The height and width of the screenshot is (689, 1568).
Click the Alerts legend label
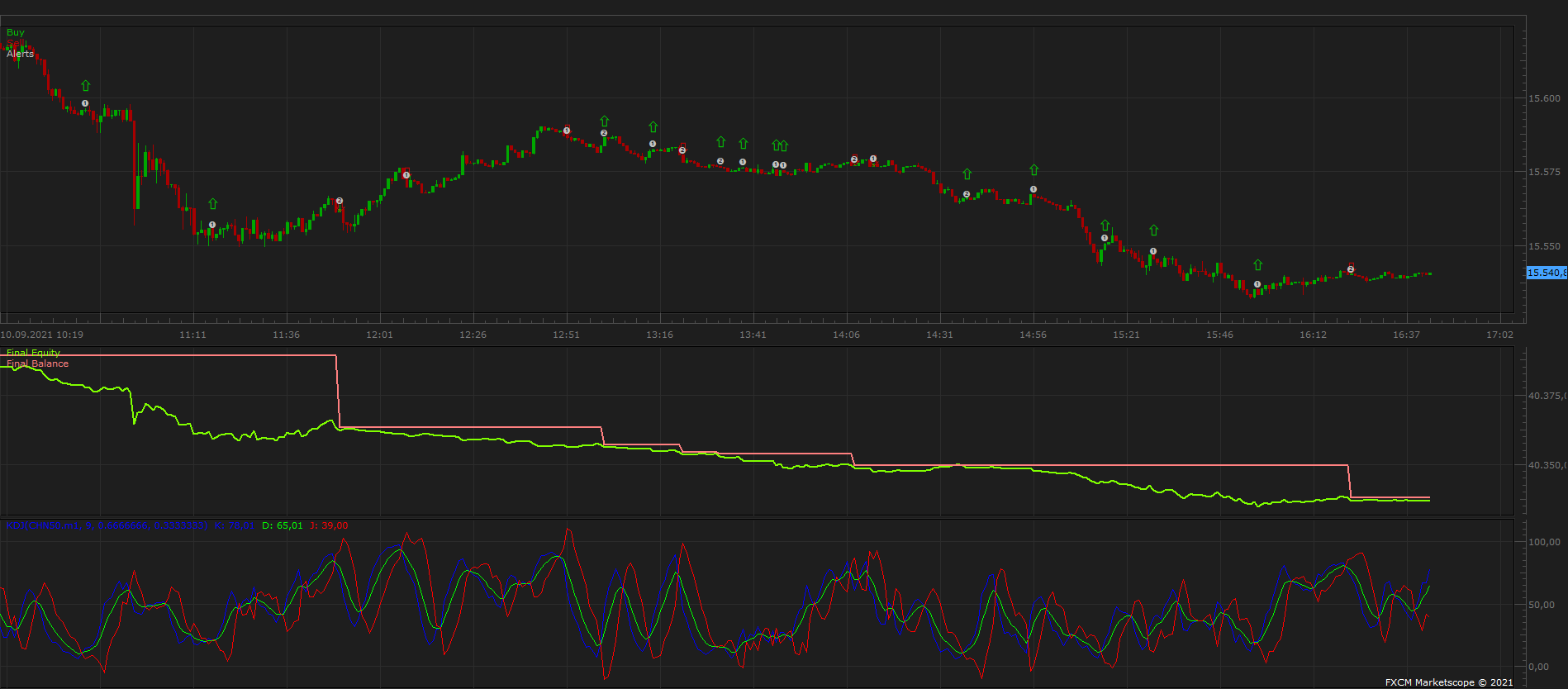click(x=21, y=54)
